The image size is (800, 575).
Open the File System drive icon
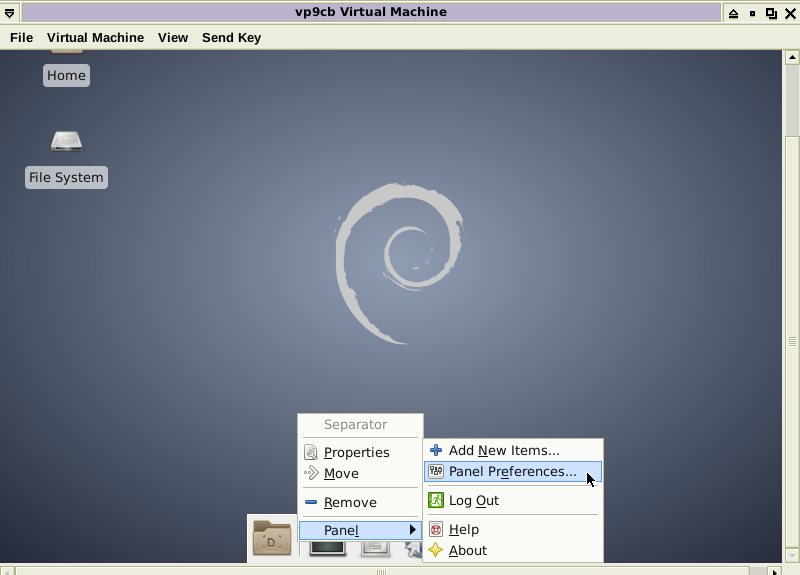66,143
